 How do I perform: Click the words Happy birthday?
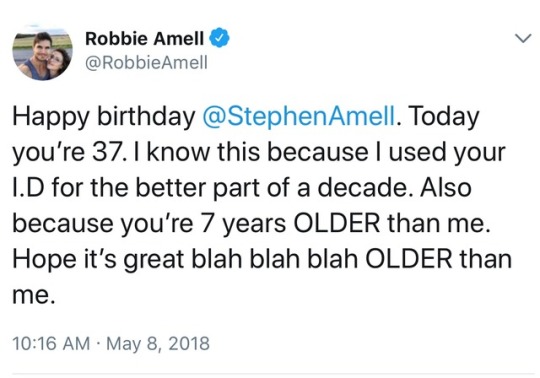coord(104,117)
